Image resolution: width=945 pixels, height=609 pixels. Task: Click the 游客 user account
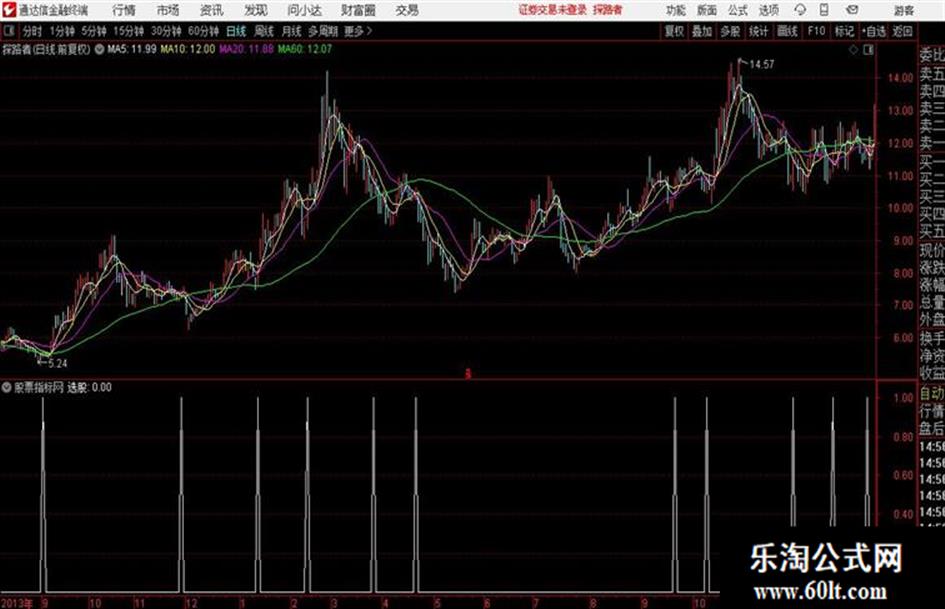tap(904, 10)
